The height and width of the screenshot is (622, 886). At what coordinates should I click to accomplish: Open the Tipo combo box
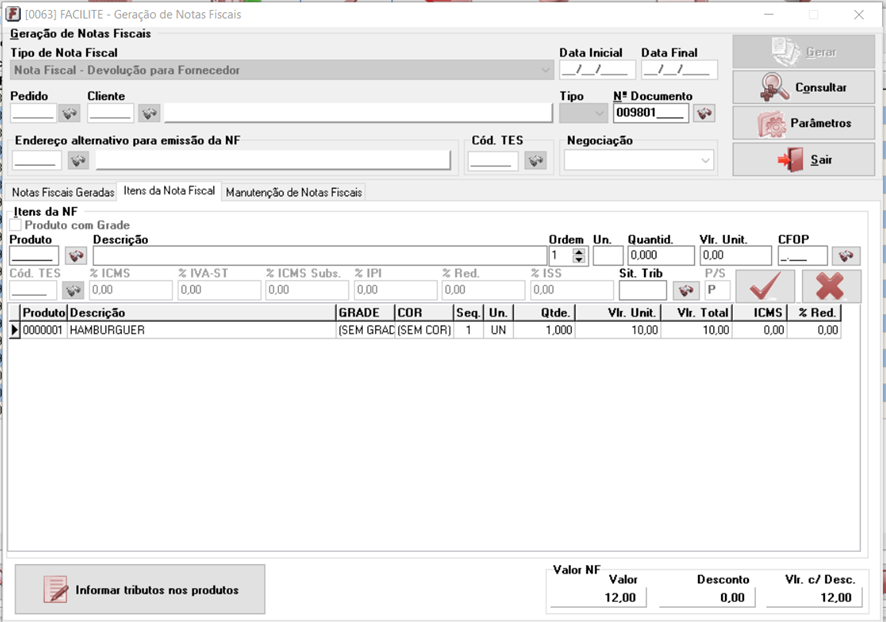click(x=583, y=114)
